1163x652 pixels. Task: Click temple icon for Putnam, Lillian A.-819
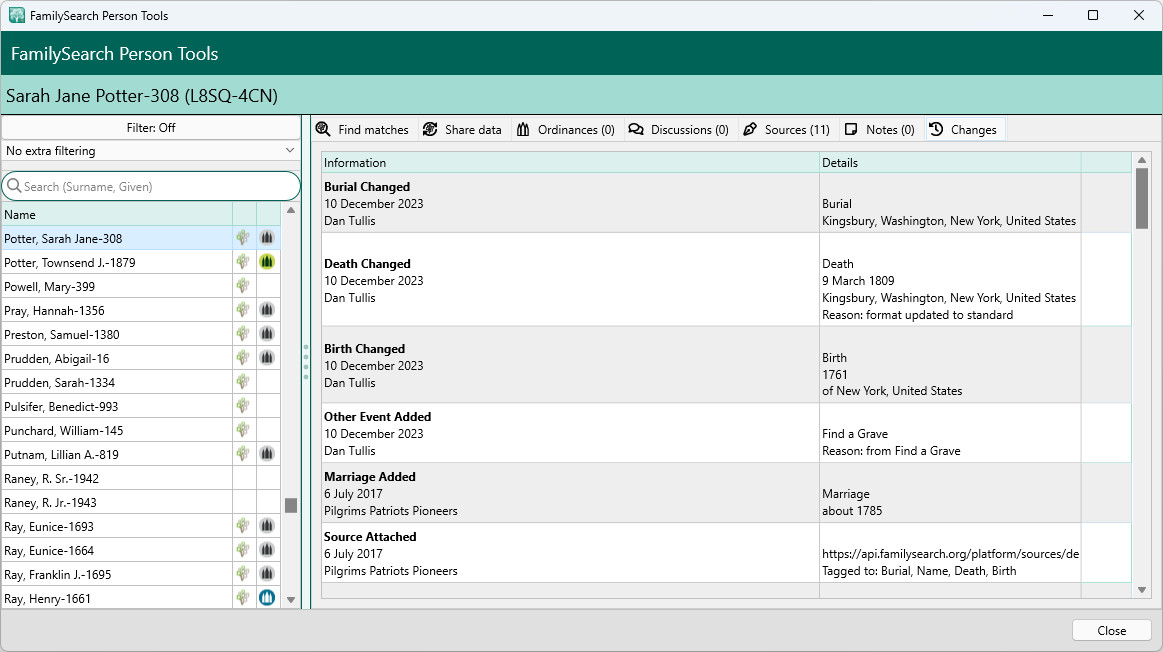tap(267, 454)
